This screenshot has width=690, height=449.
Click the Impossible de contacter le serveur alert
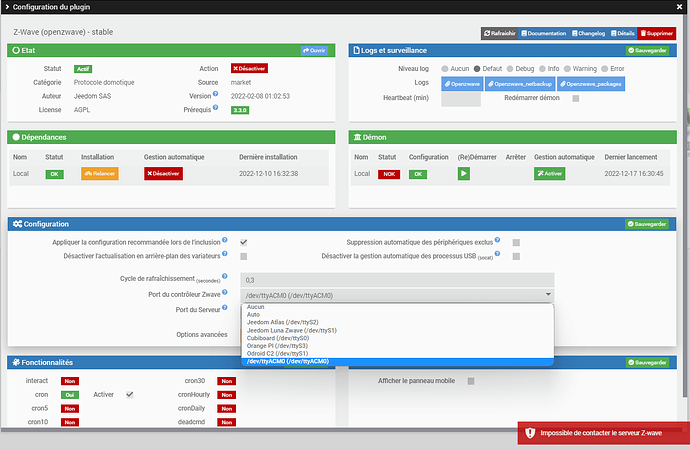click(x=603, y=433)
